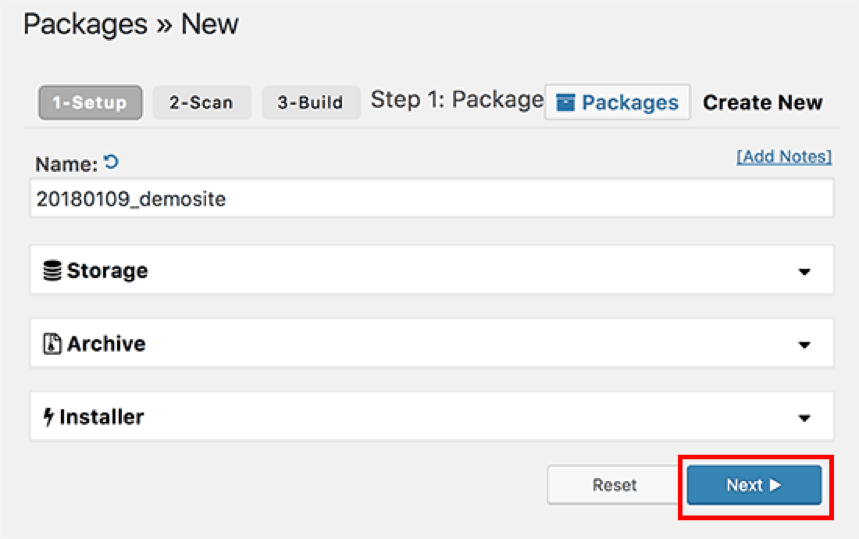Viewport: 859px width, 539px height.
Task: Go to the 2-Scan step tab
Action: (x=201, y=103)
